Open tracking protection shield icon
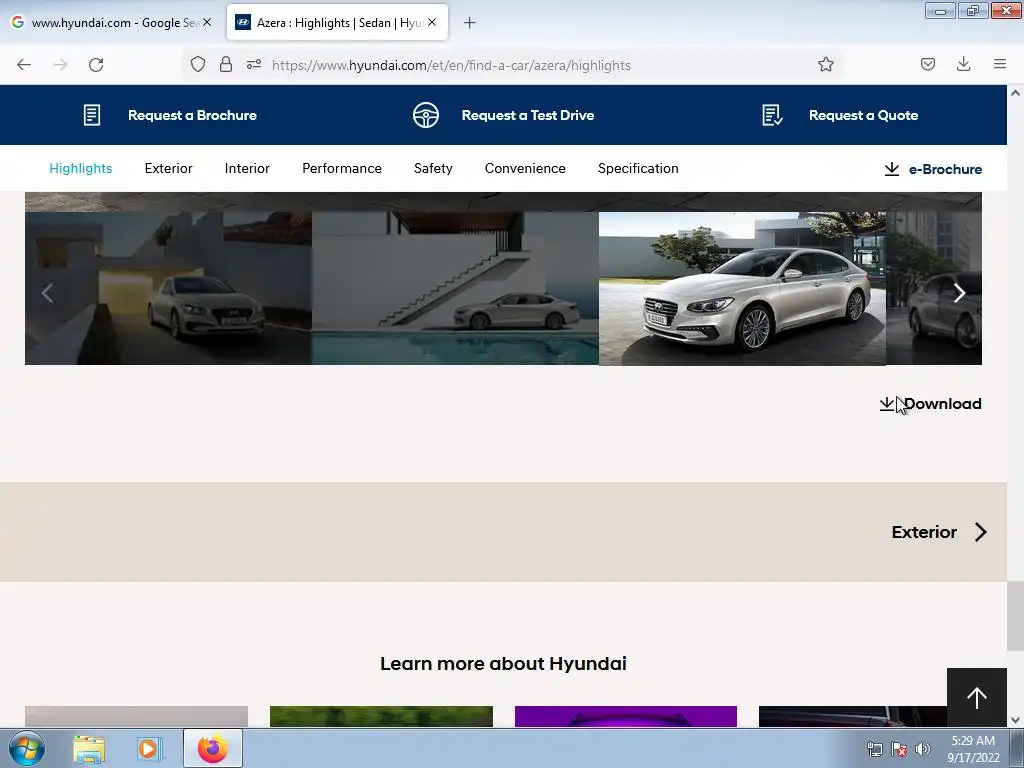The width and height of the screenshot is (1024, 768). point(198,65)
